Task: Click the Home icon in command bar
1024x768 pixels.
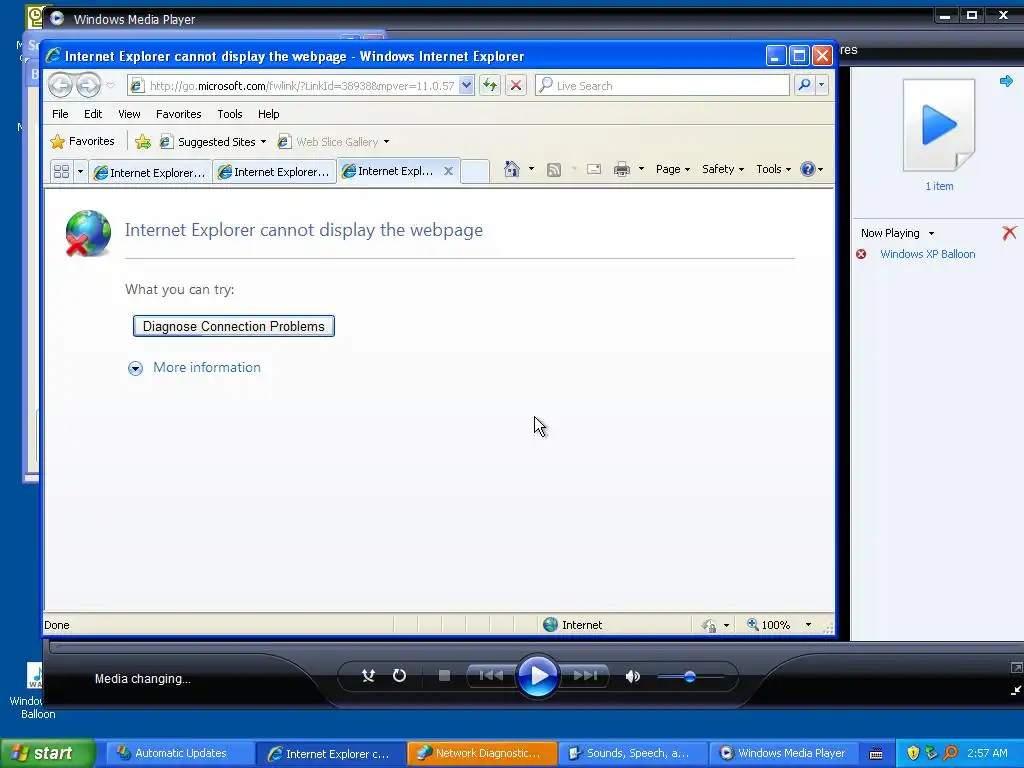Action: click(511, 170)
